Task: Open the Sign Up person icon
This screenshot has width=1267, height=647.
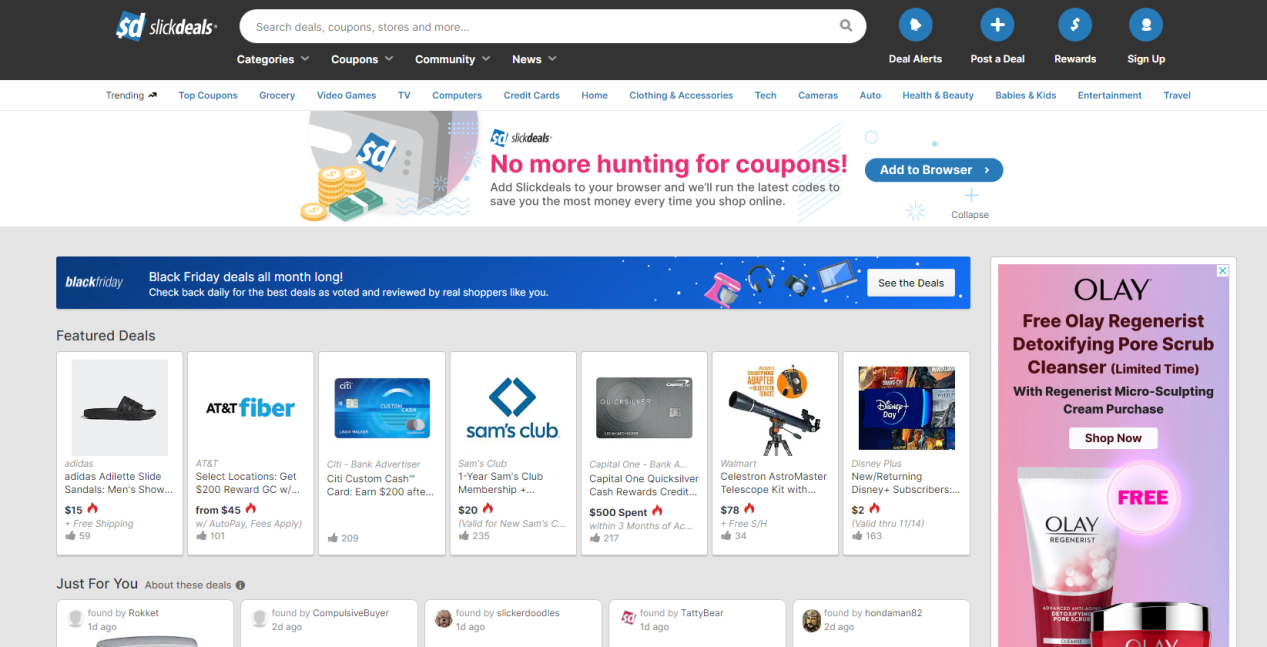Action: [x=1146, y=25]
